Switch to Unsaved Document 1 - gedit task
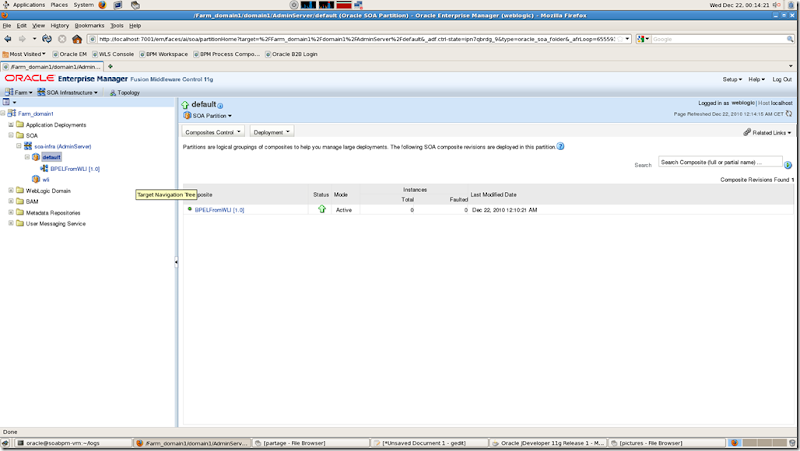This screenshot has height=451, width=800. 430,443
